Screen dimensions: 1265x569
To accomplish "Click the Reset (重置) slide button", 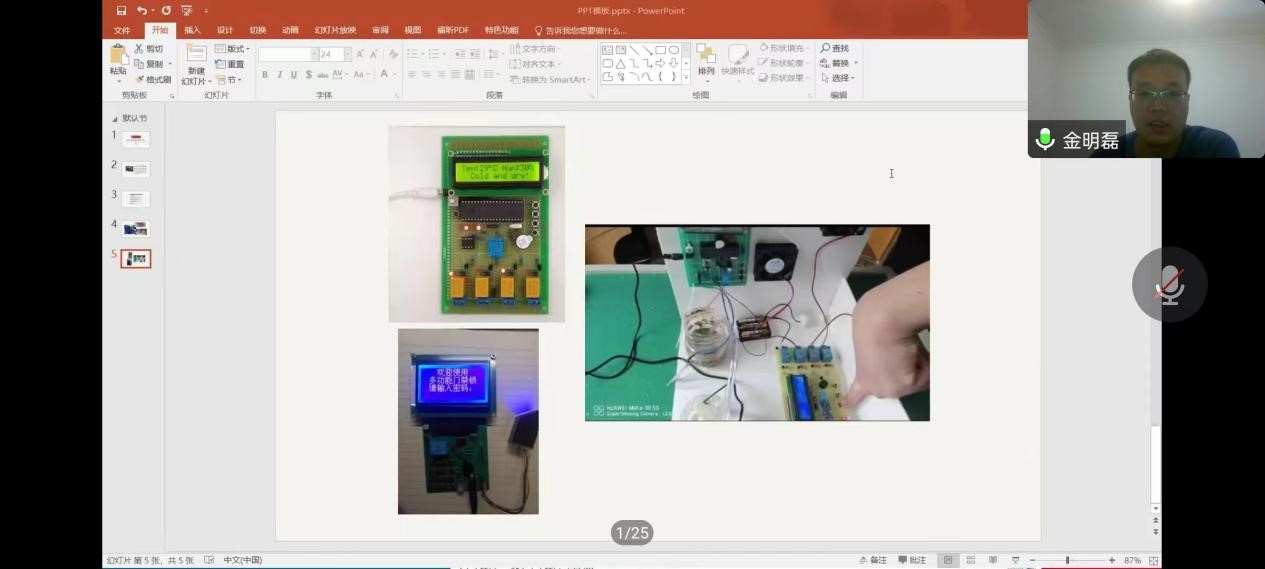I will click(230, 64).
